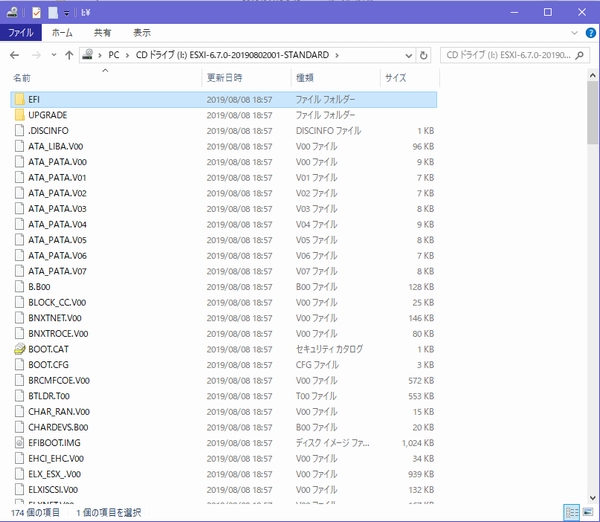Select the .DISCINFO file icon

point(20,131)
